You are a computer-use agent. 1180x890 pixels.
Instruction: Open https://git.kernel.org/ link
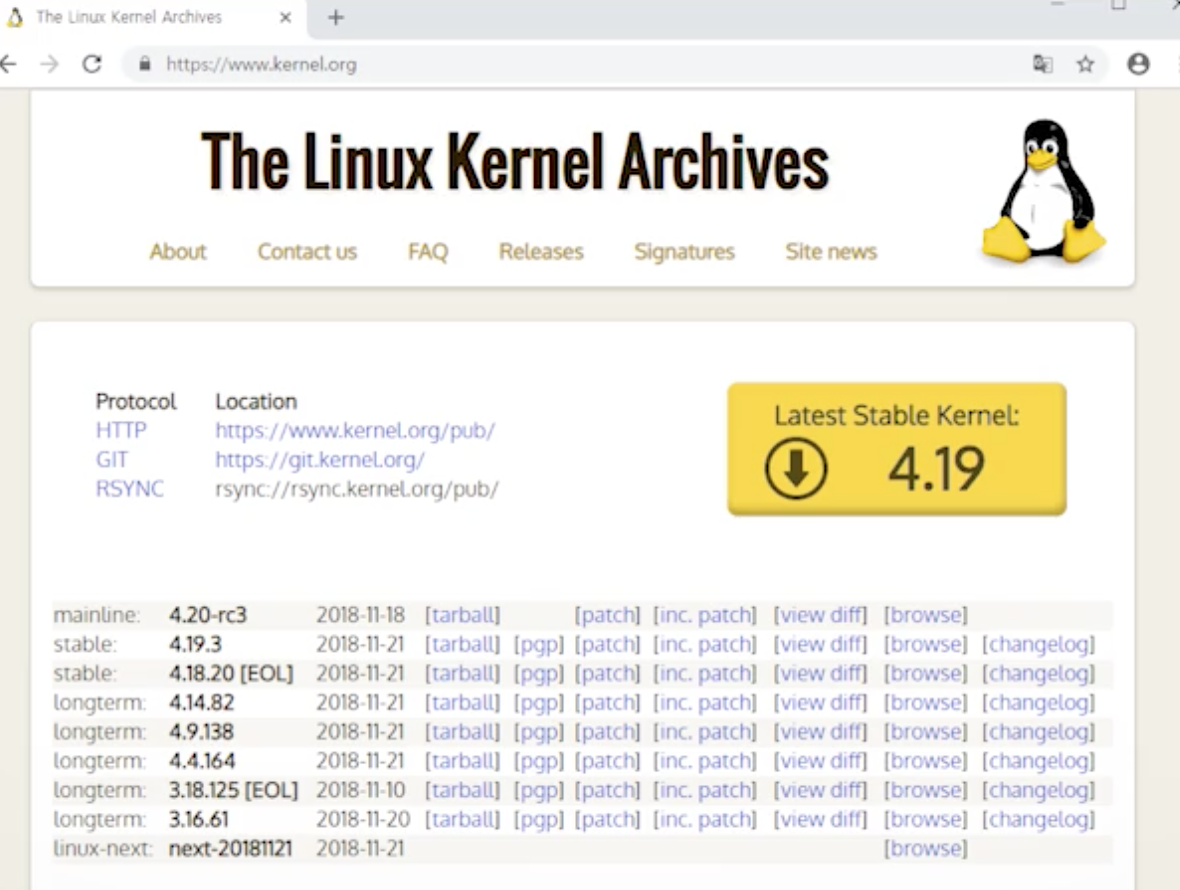(x=320, y=460)
